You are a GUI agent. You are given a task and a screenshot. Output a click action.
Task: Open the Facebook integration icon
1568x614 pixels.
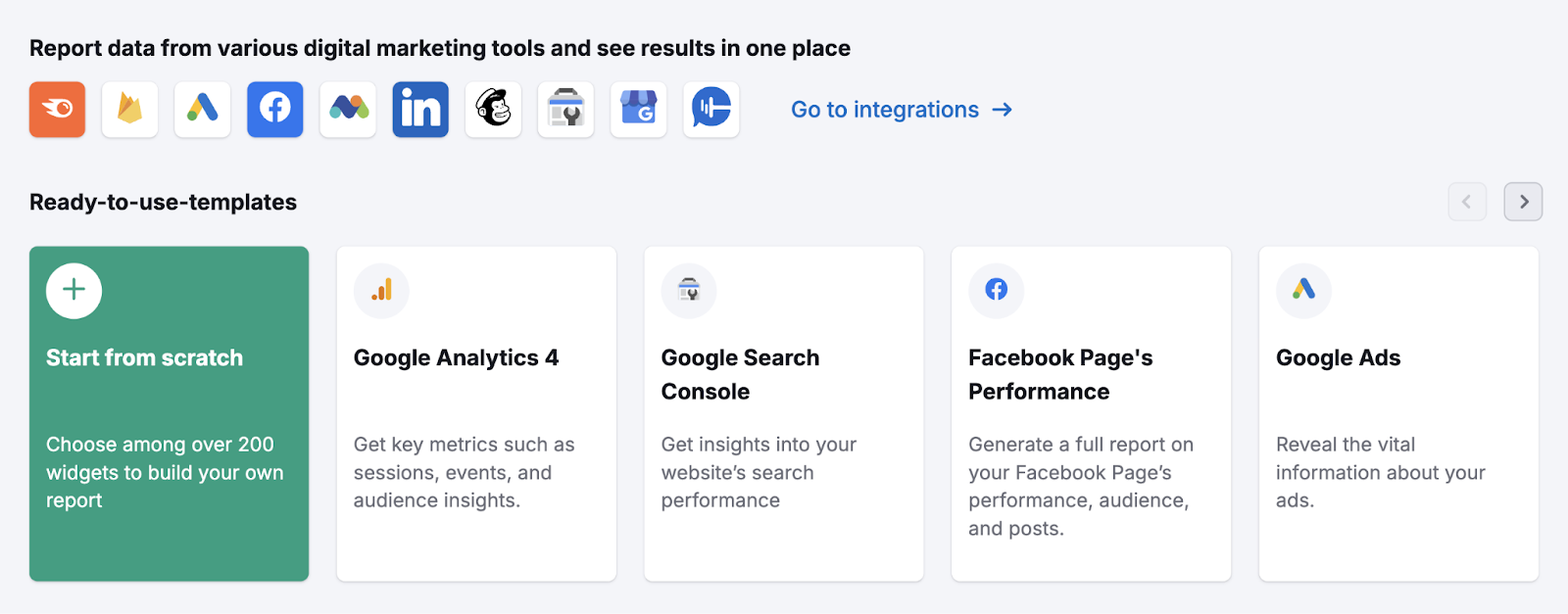(274, 109)
